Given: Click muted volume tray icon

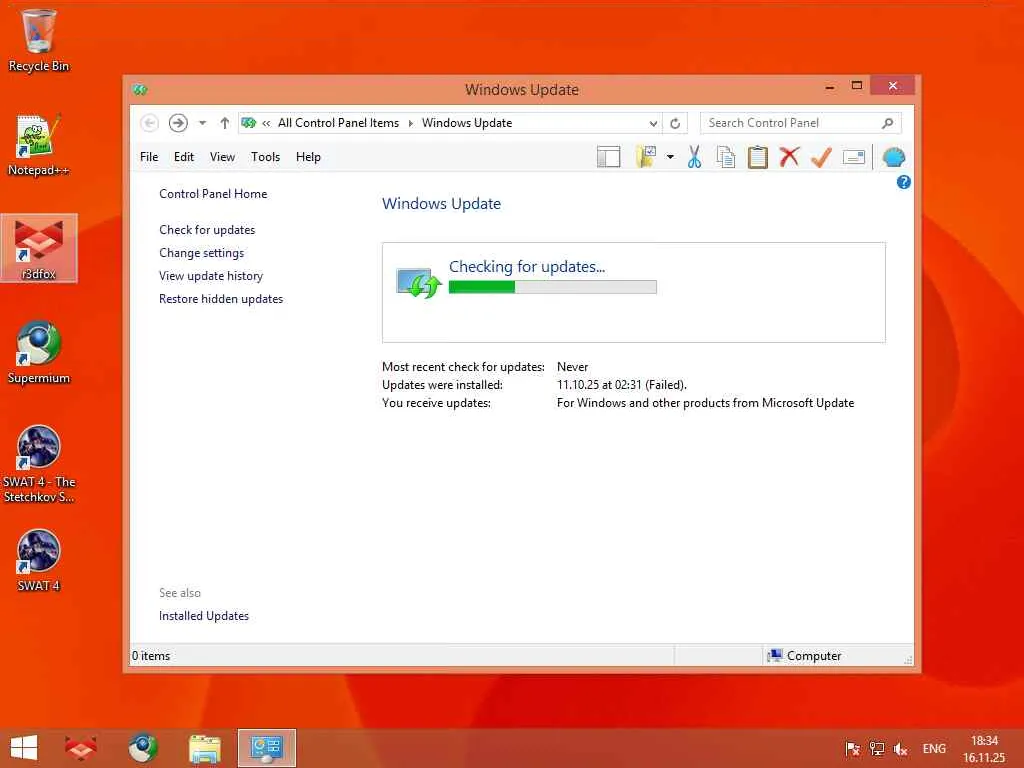Looking at the screenshot, I should tap(901, 749).
